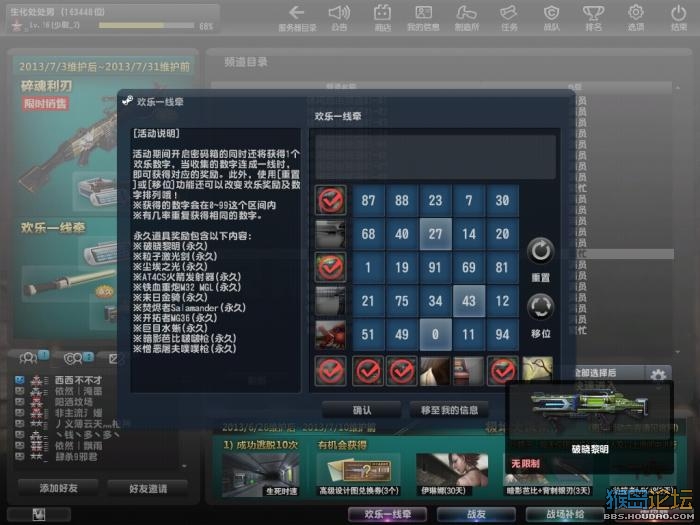Click column reward thumbnail below number 11

(469, 371)
